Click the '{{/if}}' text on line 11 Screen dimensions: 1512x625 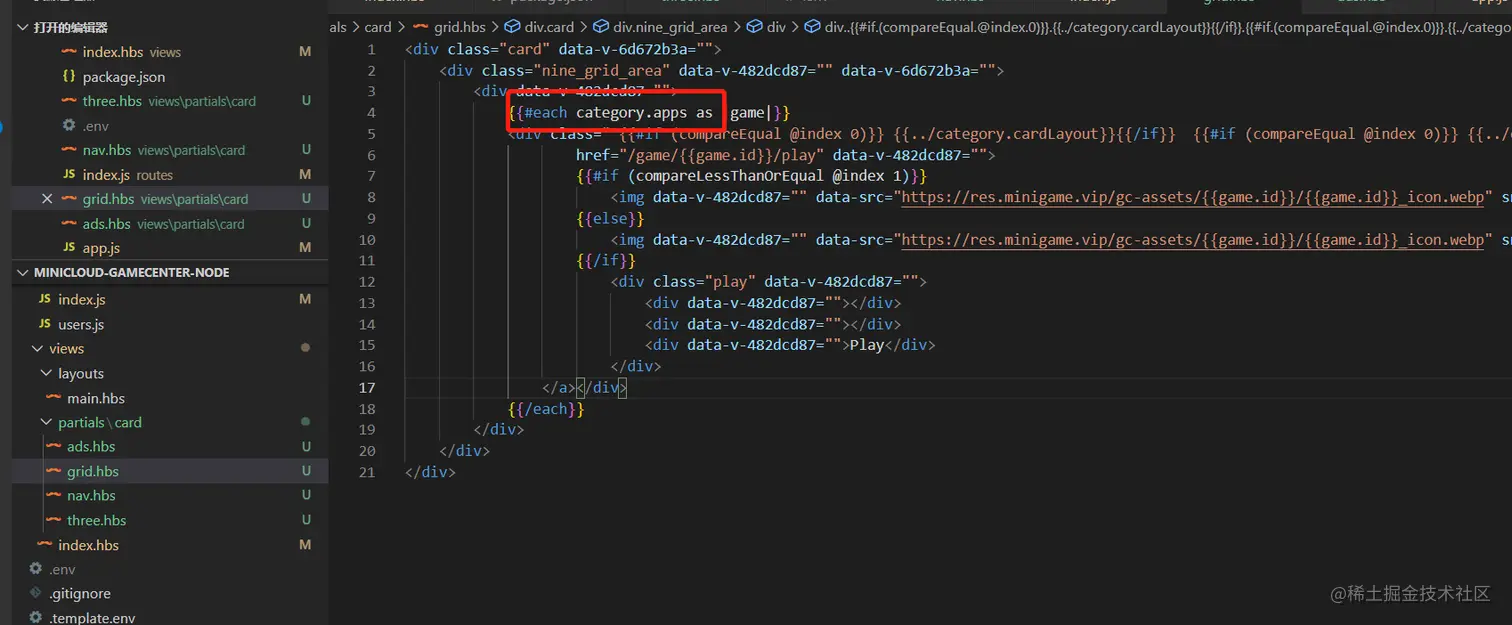click(x=606, y=261)
